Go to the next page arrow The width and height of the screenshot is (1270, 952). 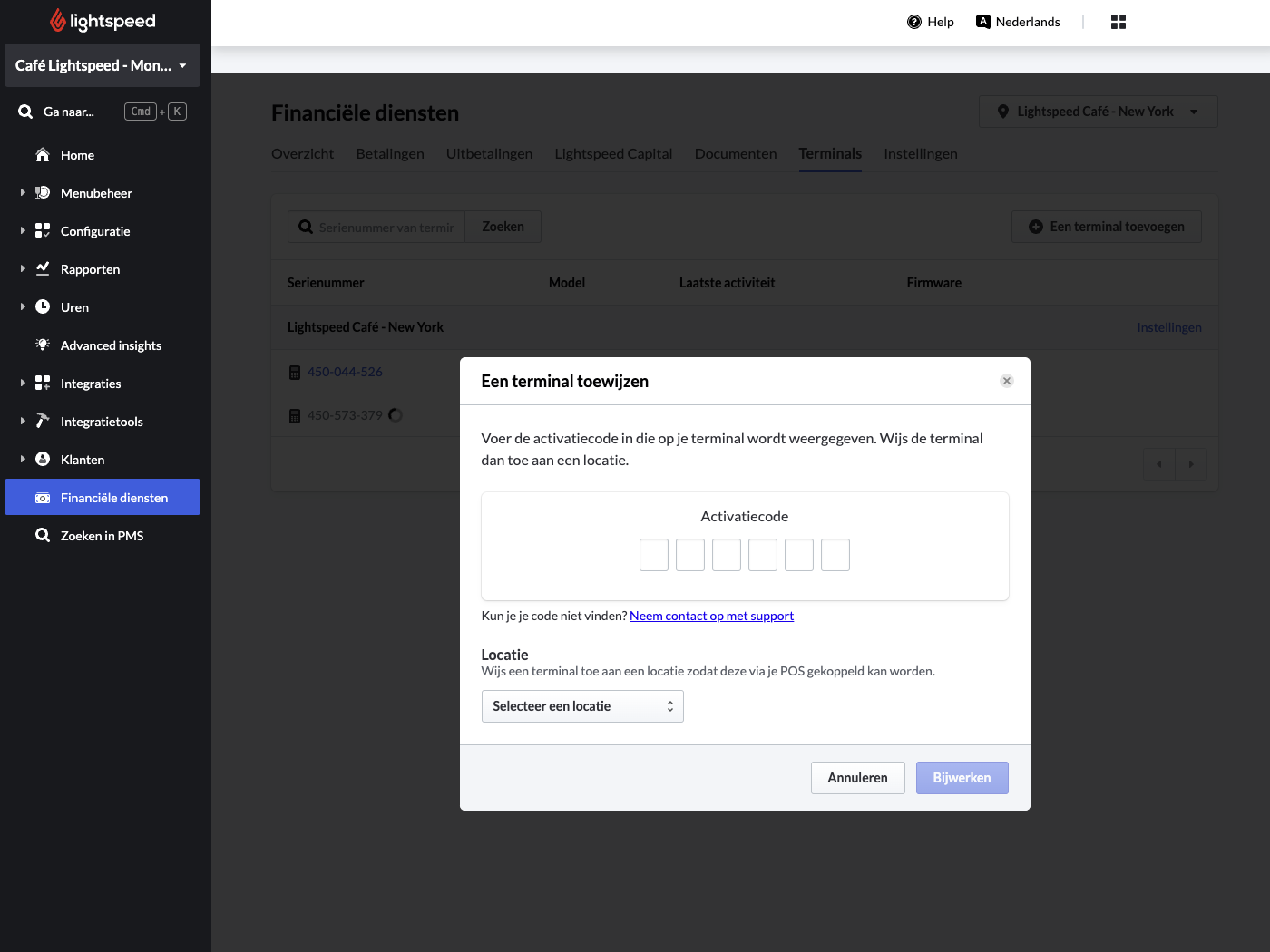point(1191,464)
